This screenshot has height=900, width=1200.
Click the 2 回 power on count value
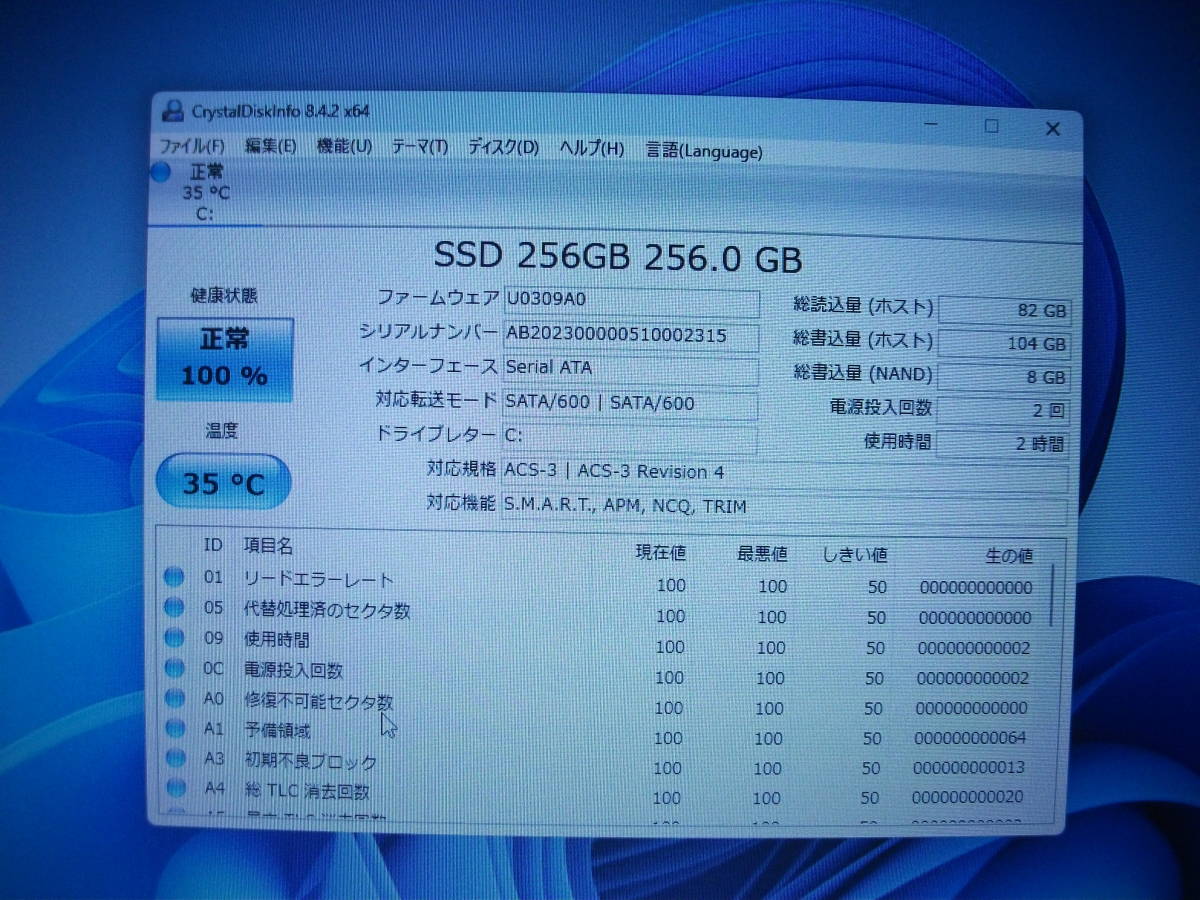[x=1004, y=410]
